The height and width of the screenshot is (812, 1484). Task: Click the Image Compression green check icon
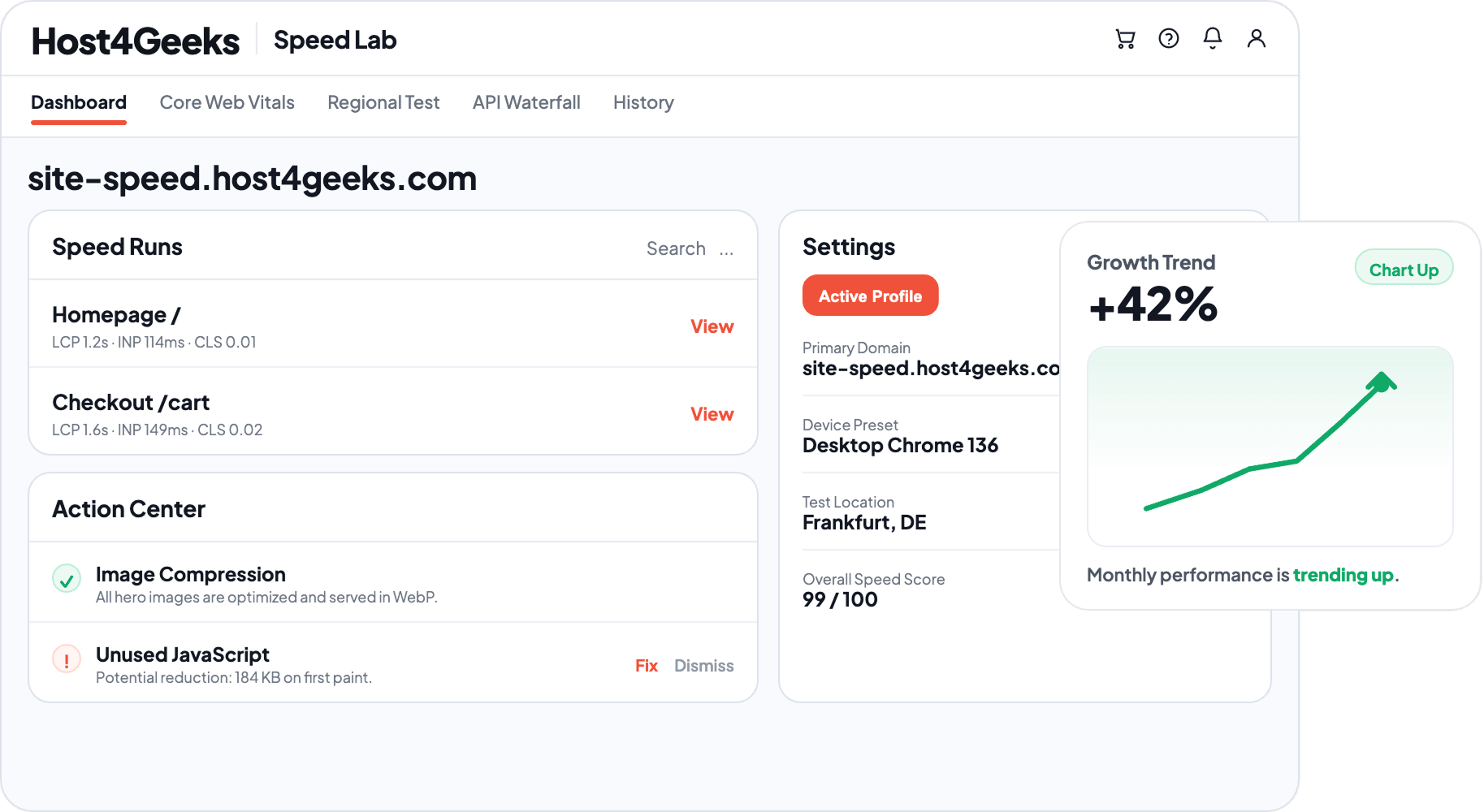(67, 579)
